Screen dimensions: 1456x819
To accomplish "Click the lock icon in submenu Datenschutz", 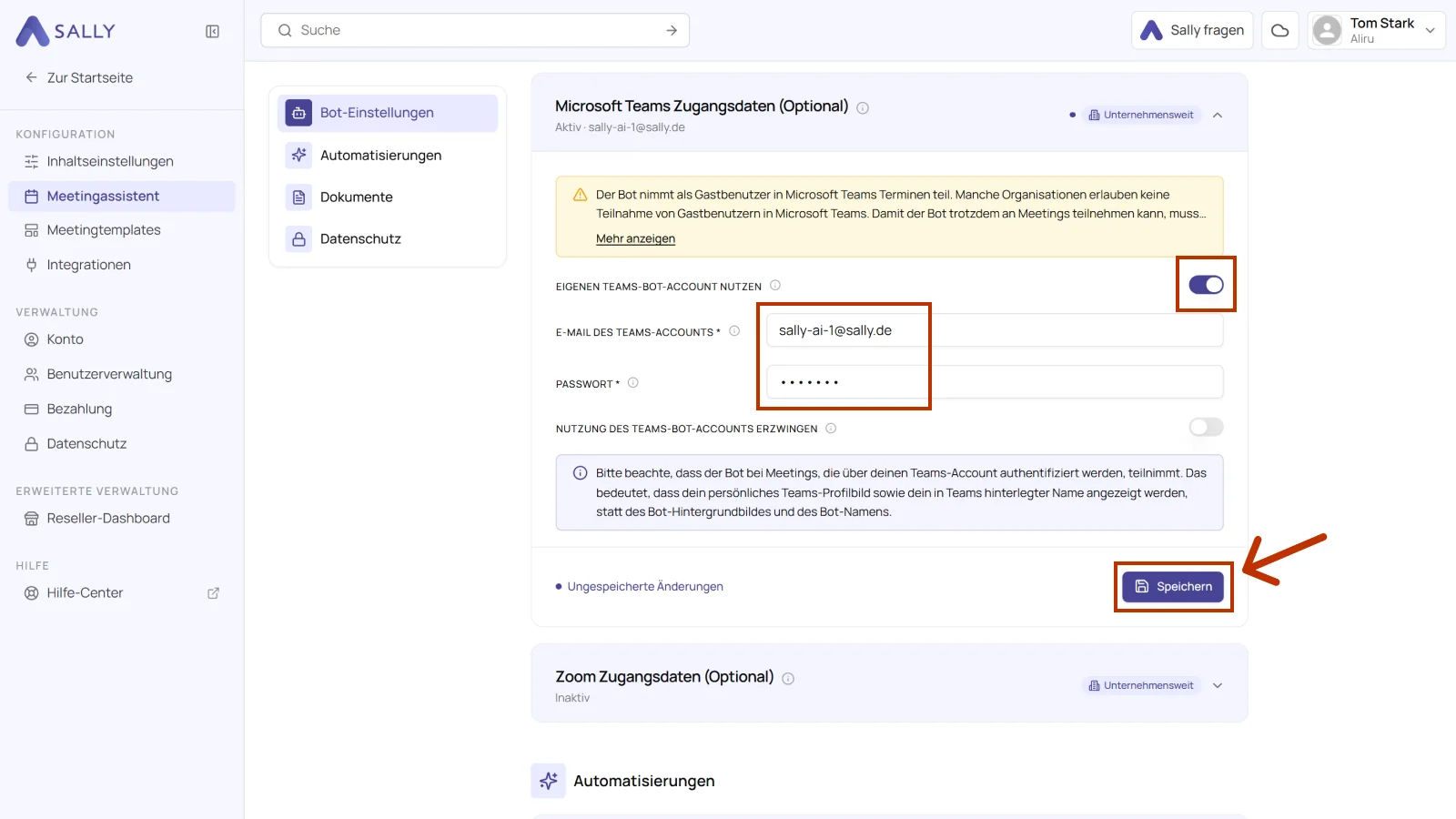I will (298, 239).
